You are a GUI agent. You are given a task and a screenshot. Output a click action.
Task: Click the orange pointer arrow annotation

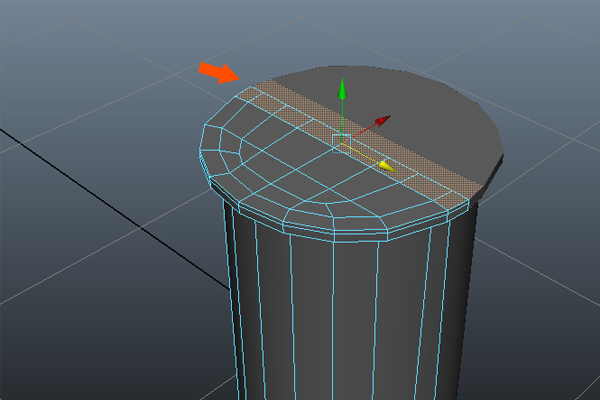tap(219, 72)
